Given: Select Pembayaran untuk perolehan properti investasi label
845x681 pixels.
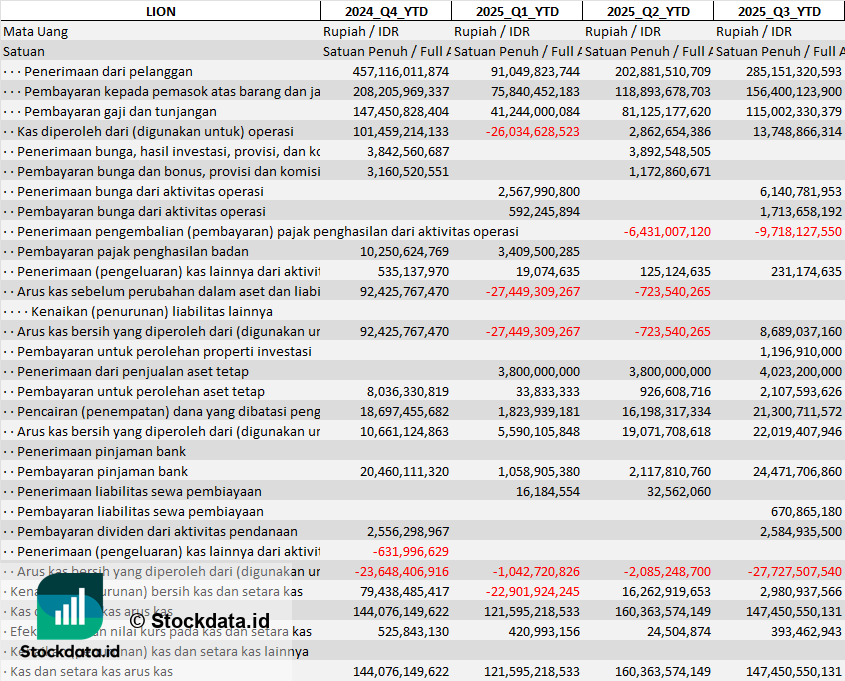Looking at the screenshot, I should pyautogui.click(x=164, y=351).
